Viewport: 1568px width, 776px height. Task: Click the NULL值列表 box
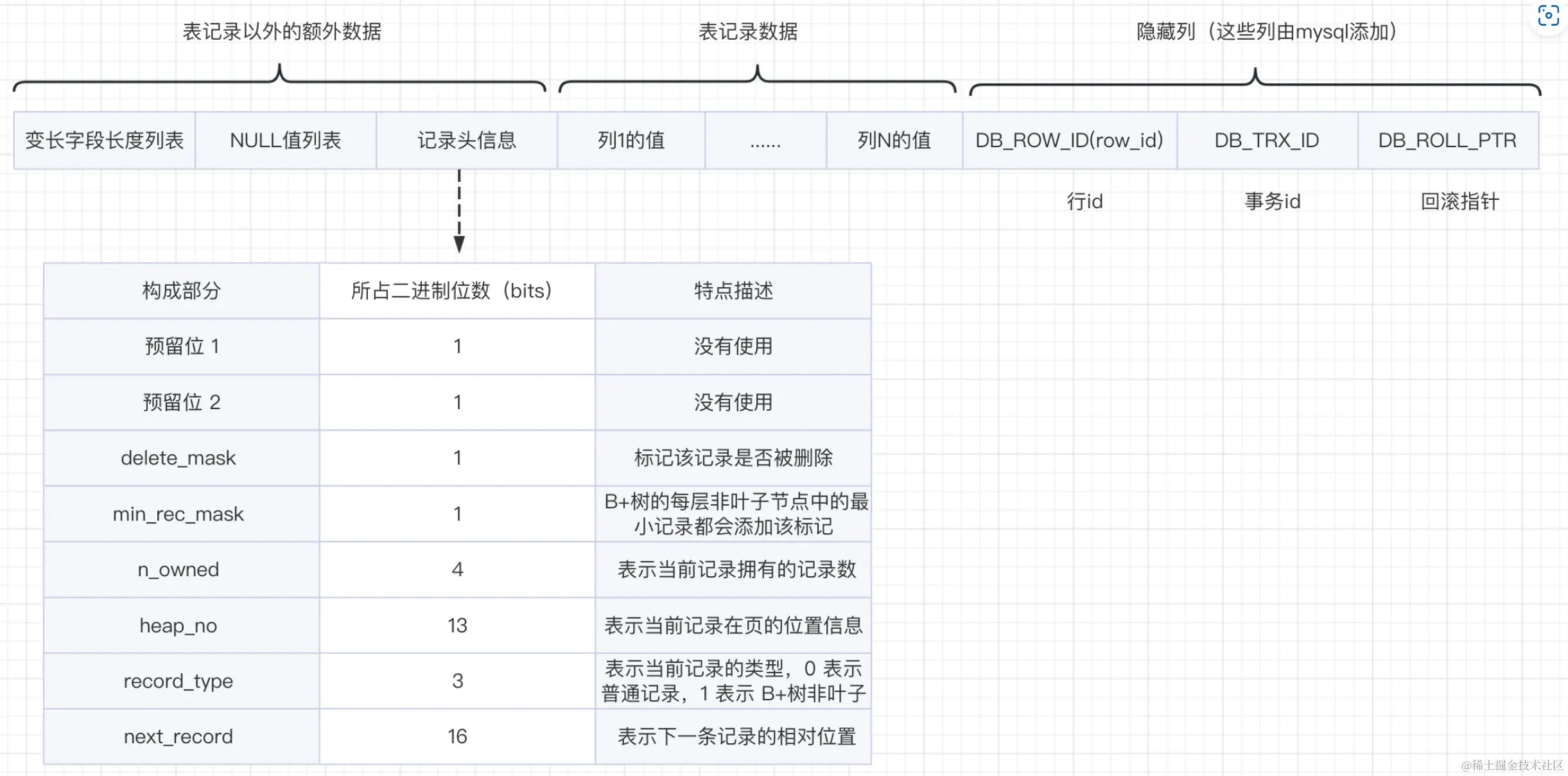(x=286, y=141)
